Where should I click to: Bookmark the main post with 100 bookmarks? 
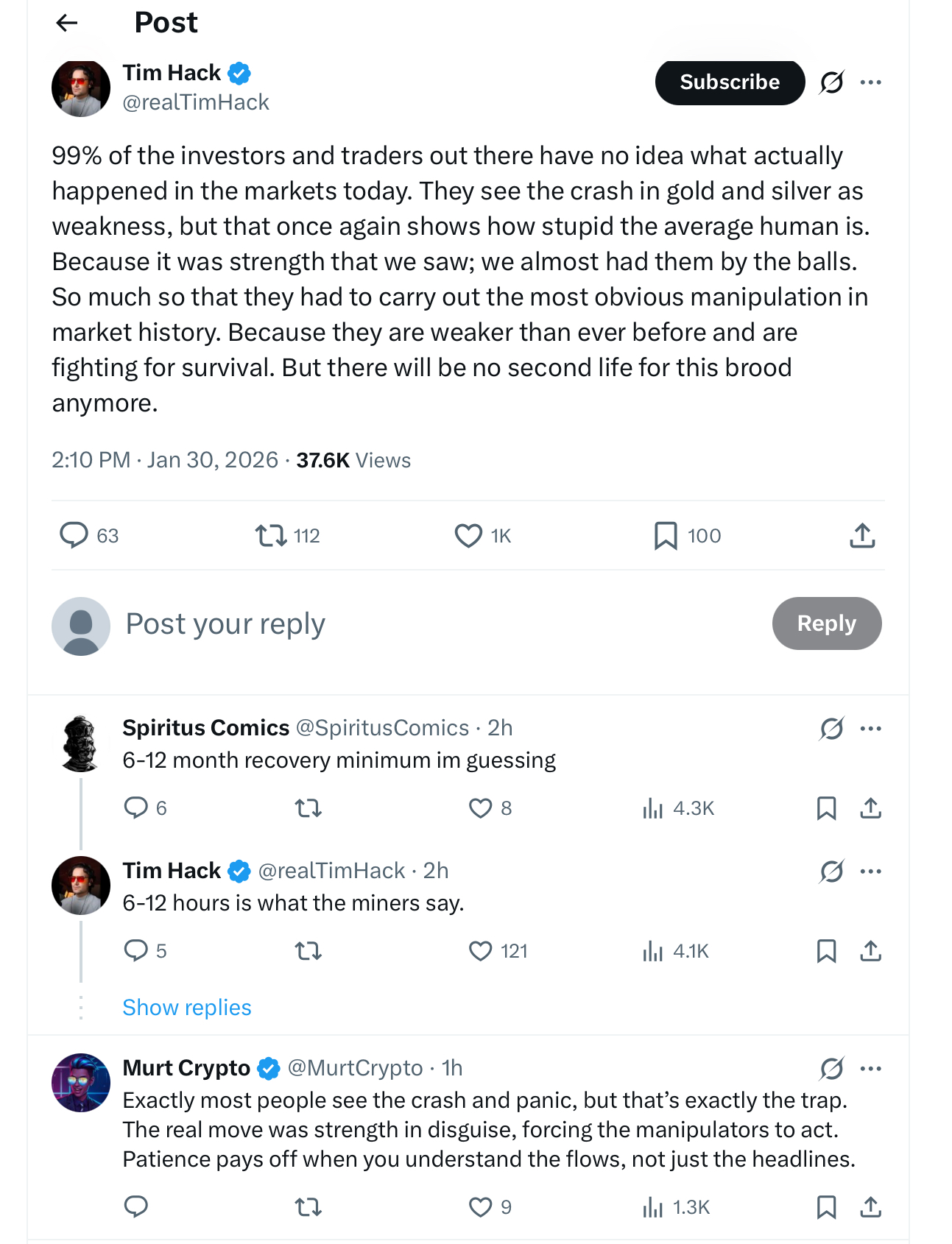[x=666, y=535]
